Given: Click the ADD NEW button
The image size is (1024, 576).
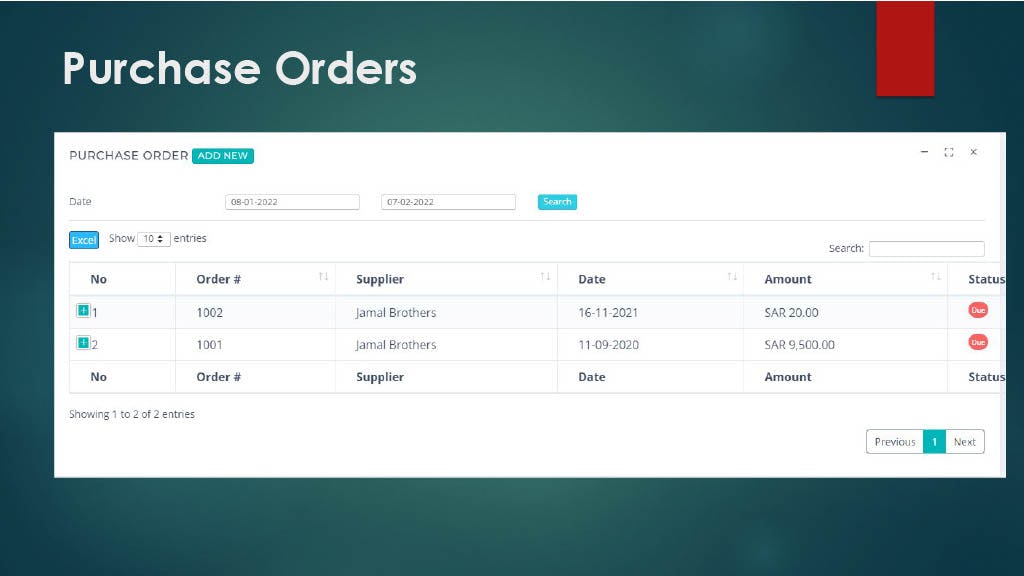Looking at the screenshot, I should tap(223, 156).
